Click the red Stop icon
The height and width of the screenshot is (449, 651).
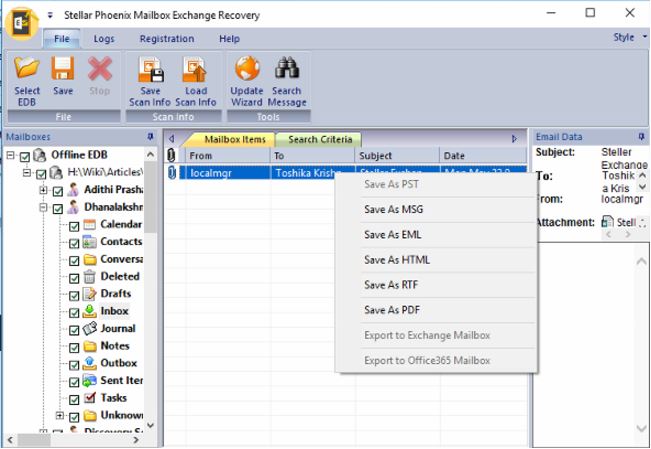[100, 69]
